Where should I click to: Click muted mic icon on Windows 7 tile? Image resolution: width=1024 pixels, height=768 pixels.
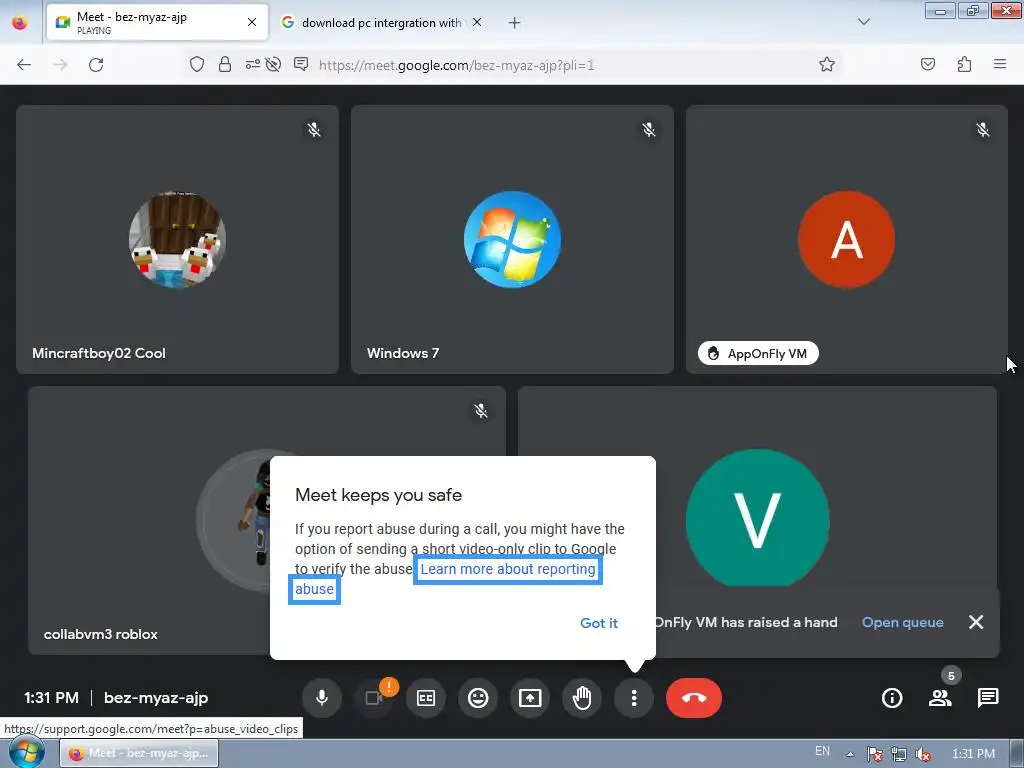pos(648,129)
